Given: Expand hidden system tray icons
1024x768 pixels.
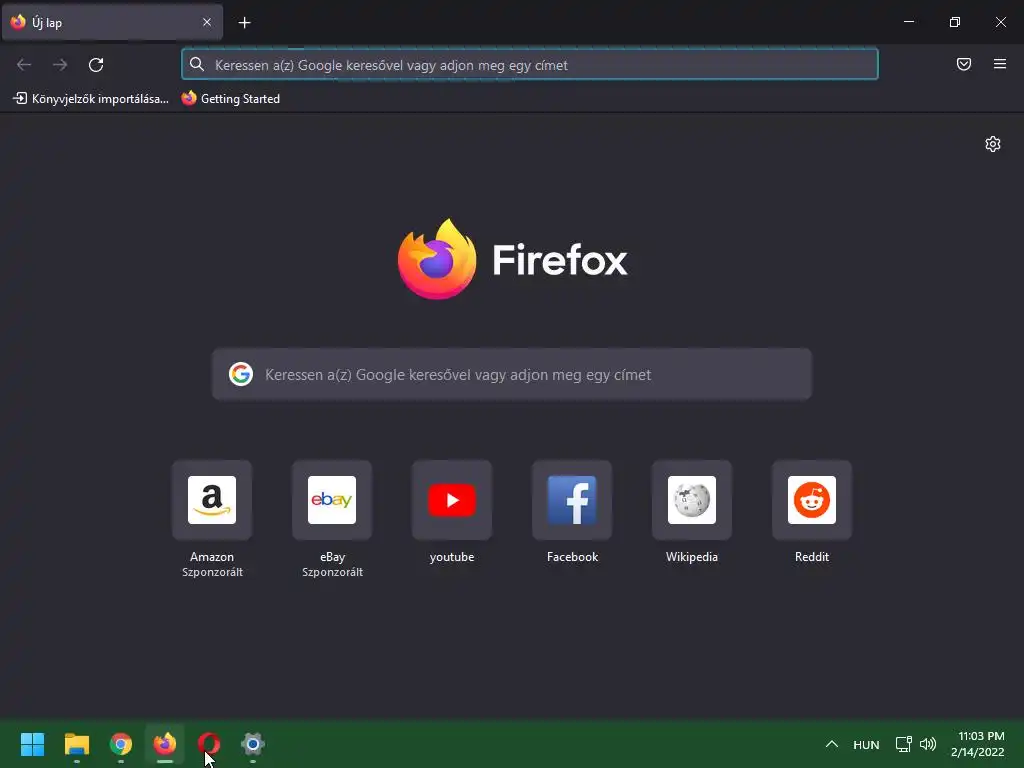Looking at the screenshot, I should (x=831, y=744).
